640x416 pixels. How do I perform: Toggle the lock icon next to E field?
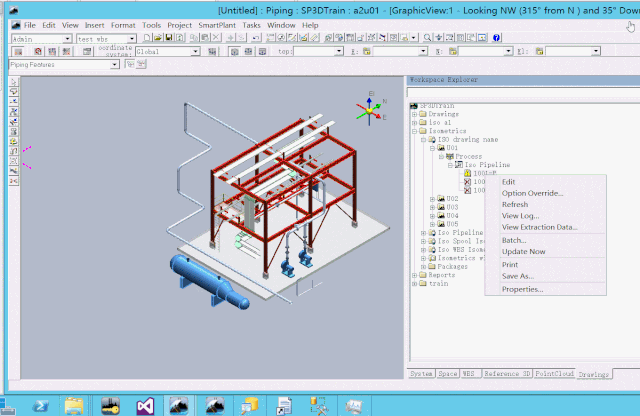pyautogui.click(x=367, y=51)
